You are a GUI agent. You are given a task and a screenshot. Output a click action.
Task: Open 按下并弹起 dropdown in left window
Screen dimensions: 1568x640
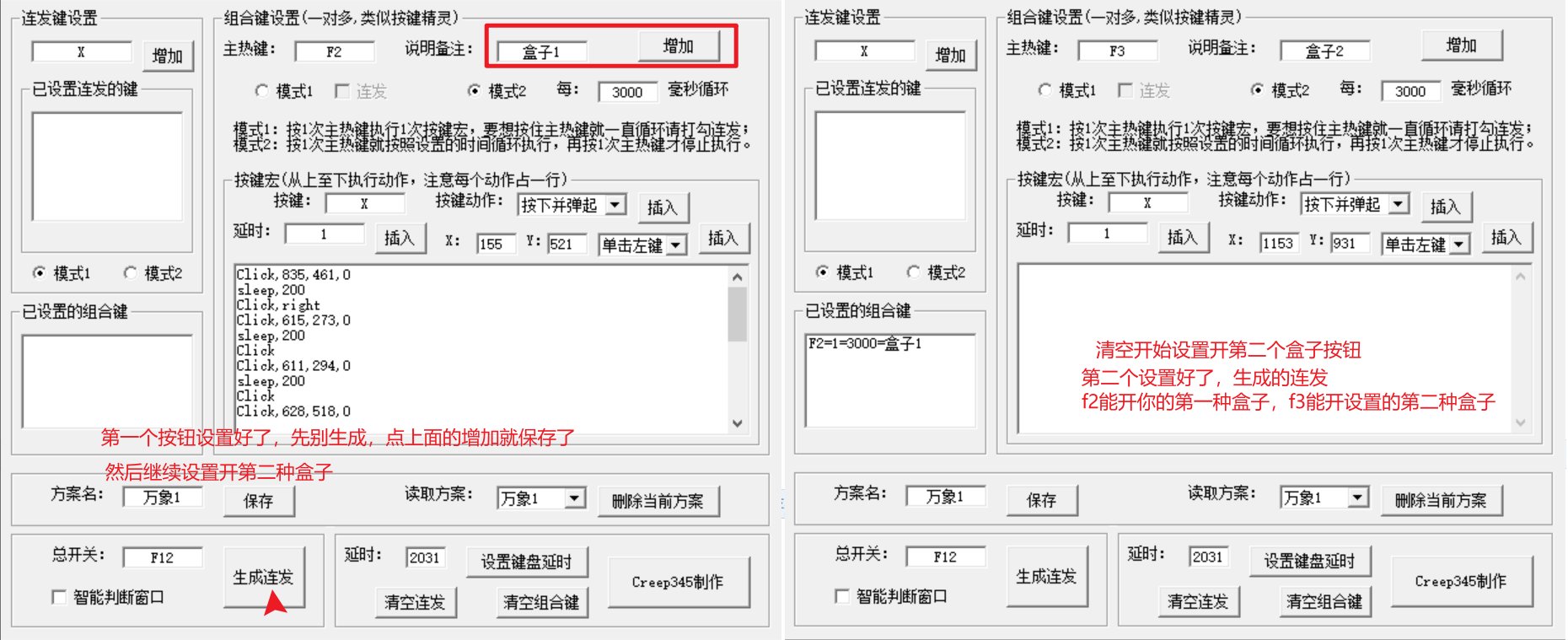click(x=615, y=204)
